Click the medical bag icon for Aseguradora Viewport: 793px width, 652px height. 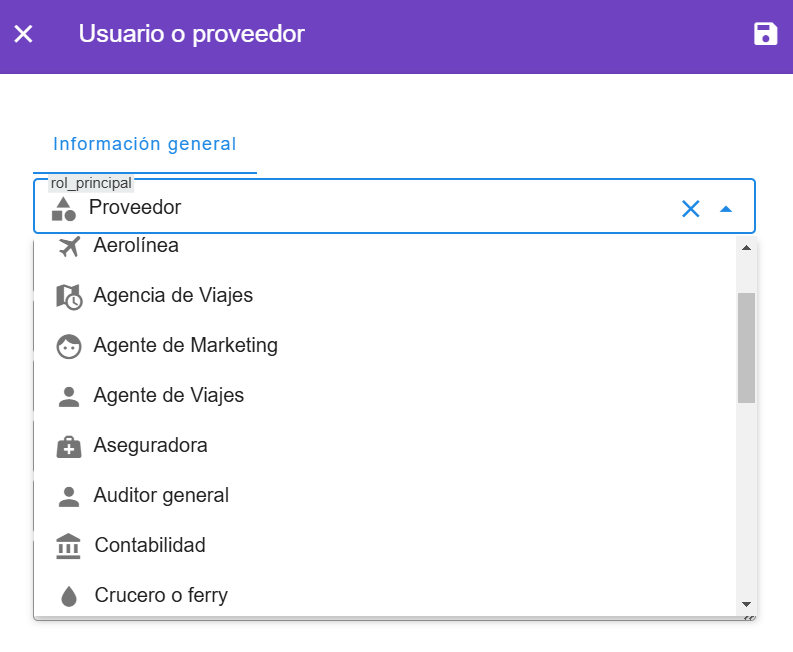(x=69, y=446)
